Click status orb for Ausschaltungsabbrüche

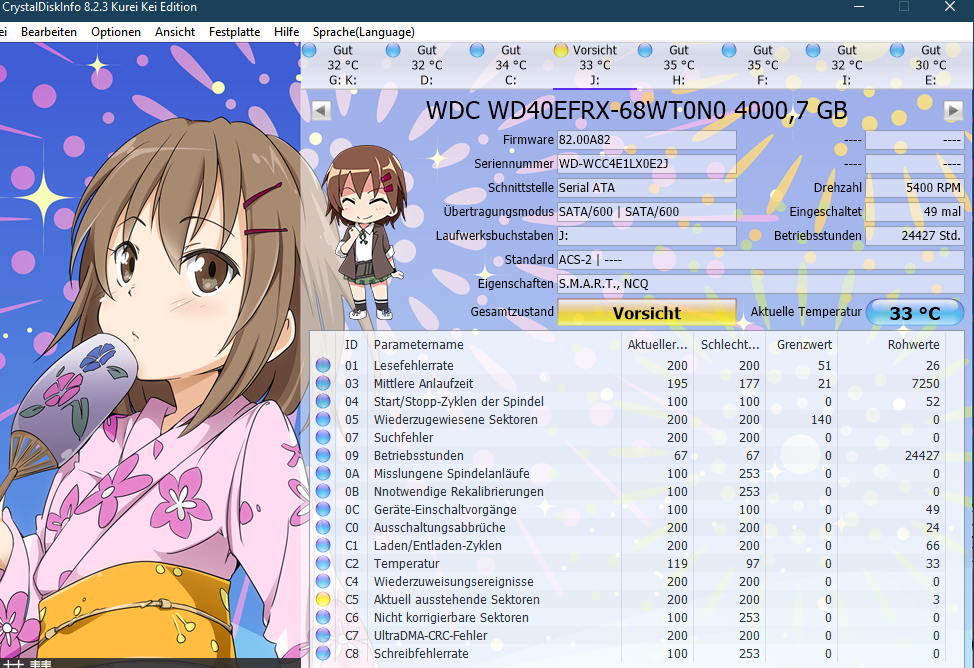(x=323, y=528)
